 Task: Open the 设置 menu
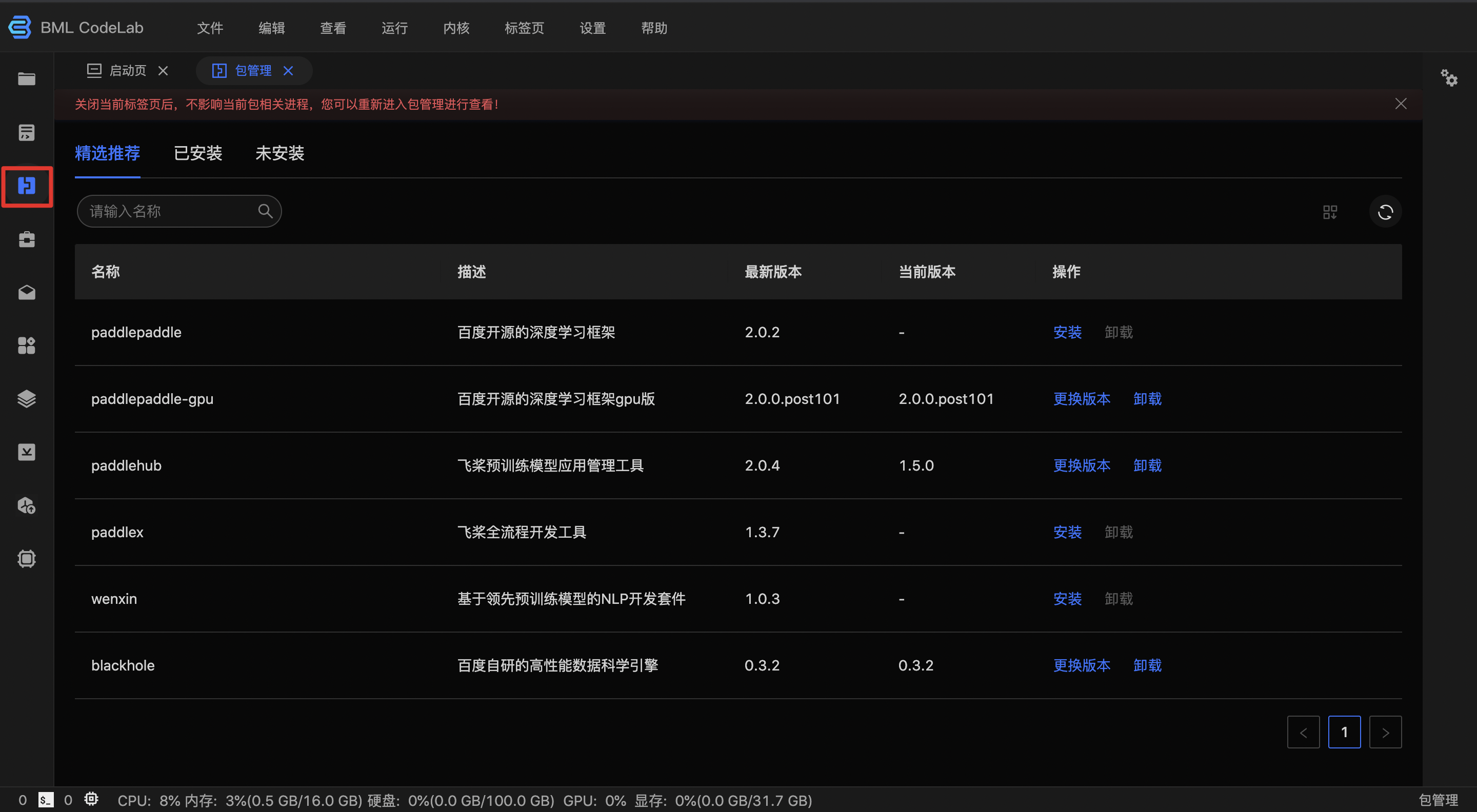coord(592,28)
